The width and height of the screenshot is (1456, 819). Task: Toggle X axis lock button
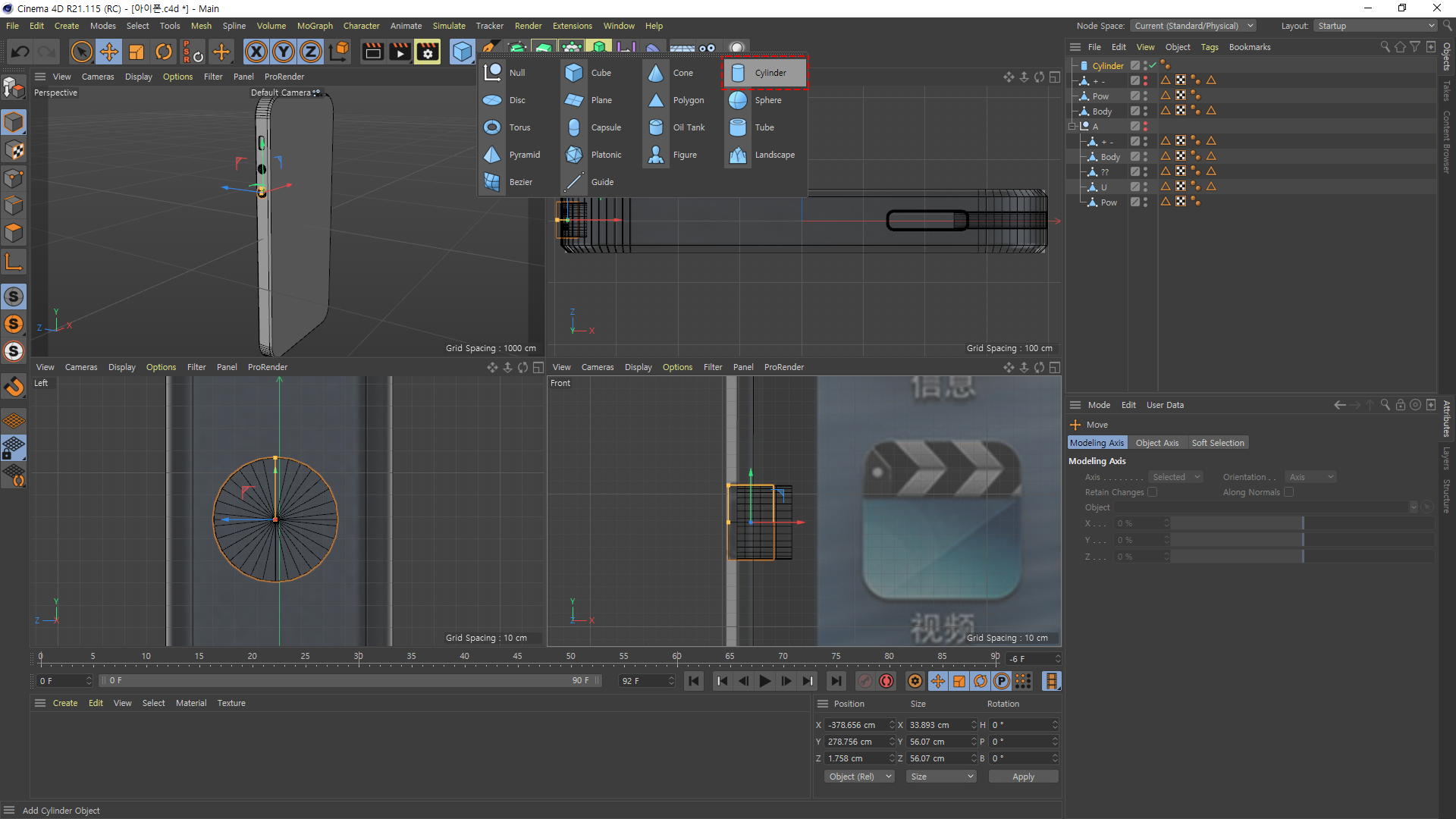click(256, 52)
